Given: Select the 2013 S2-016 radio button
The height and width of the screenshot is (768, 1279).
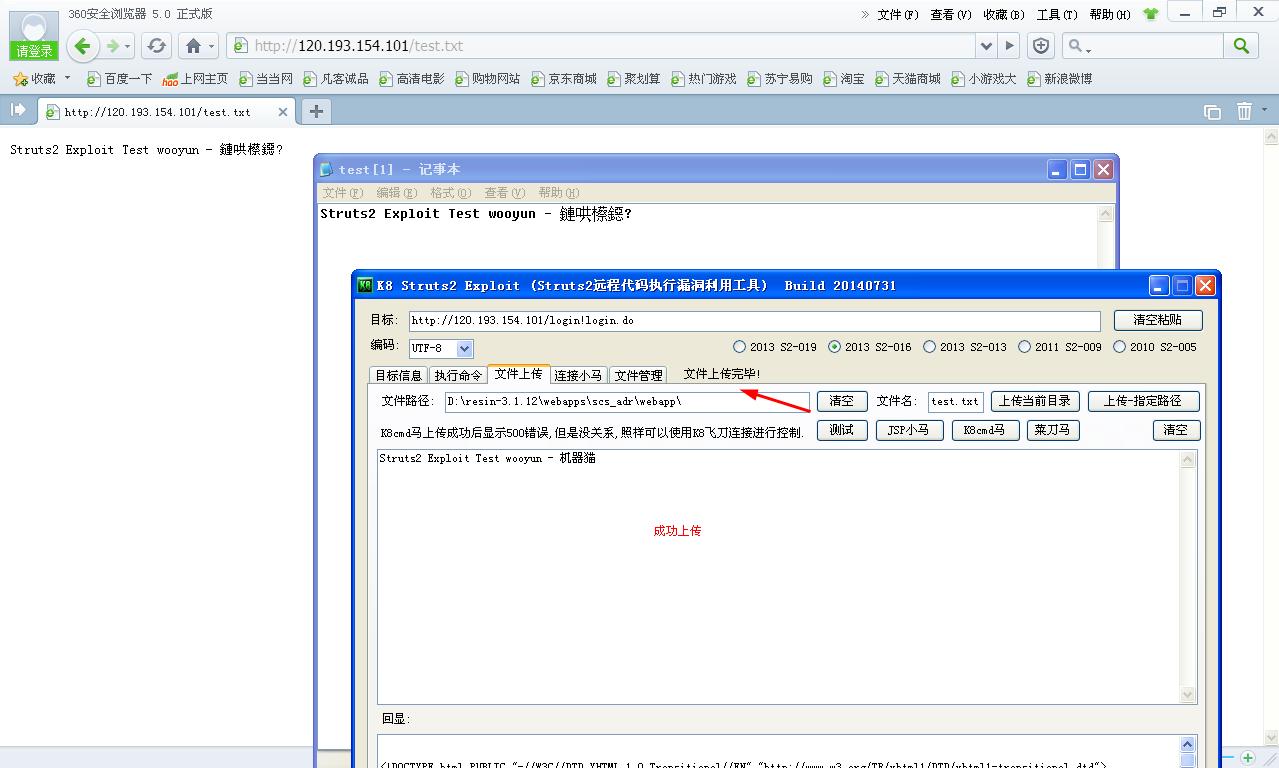Looking at the screenshot, I should pos(835,347).
